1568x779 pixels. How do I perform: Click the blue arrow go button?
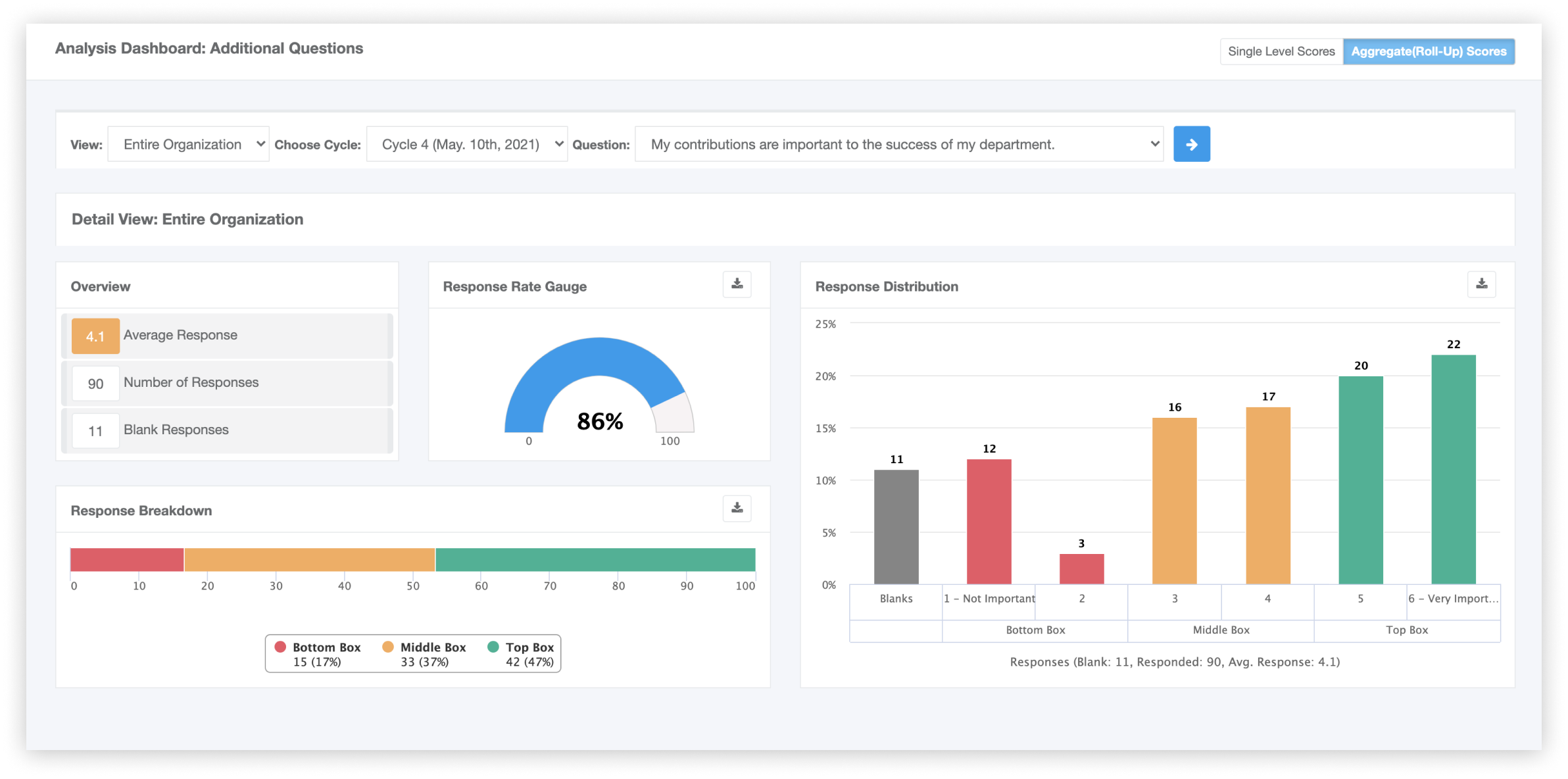click(x=1191, y=144)
